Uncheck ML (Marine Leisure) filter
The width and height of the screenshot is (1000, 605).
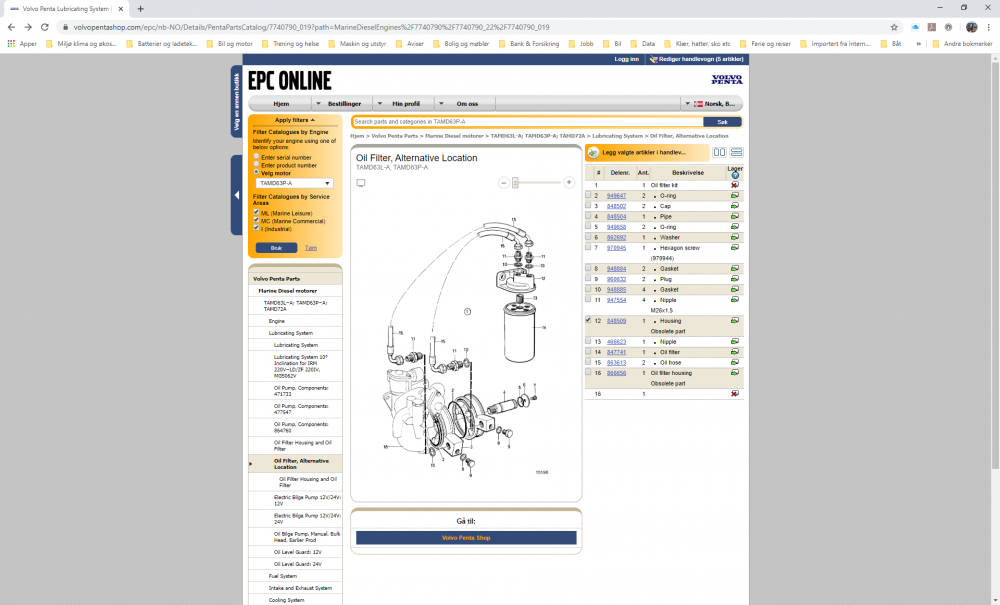pyautogui.click(x=256, y=212)
